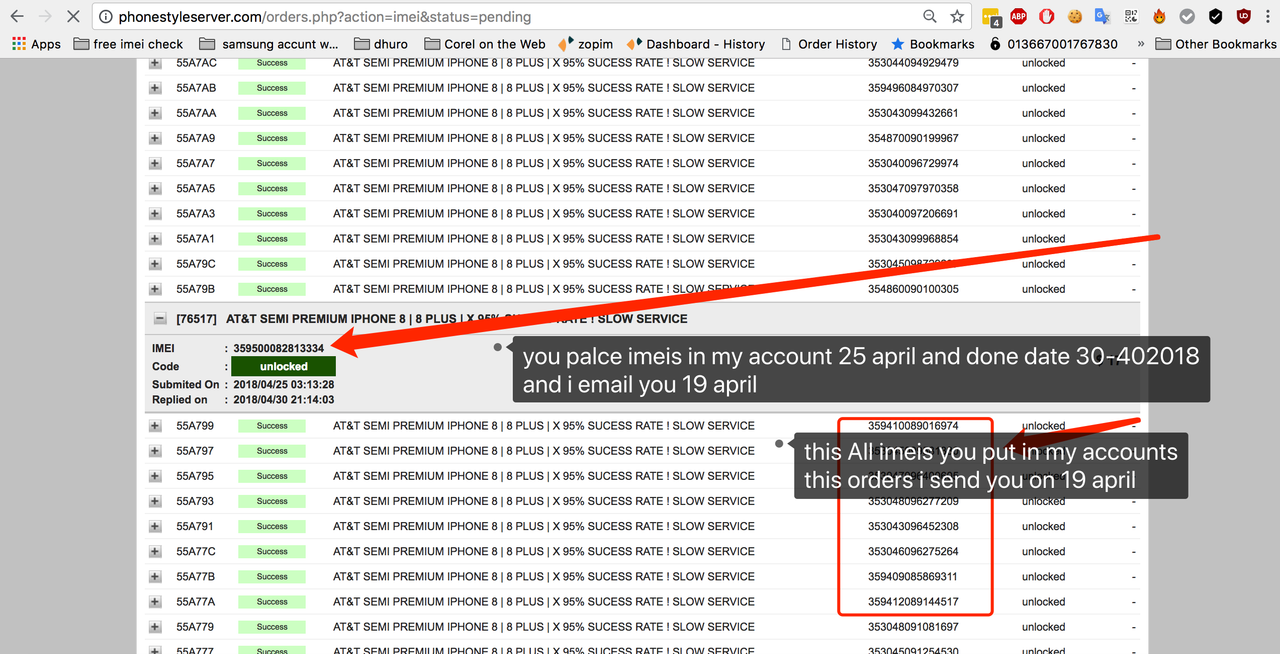This screenshot has height=654, width=1280.
Task: Open the Google Translate extension
Action: point(1103,16)
